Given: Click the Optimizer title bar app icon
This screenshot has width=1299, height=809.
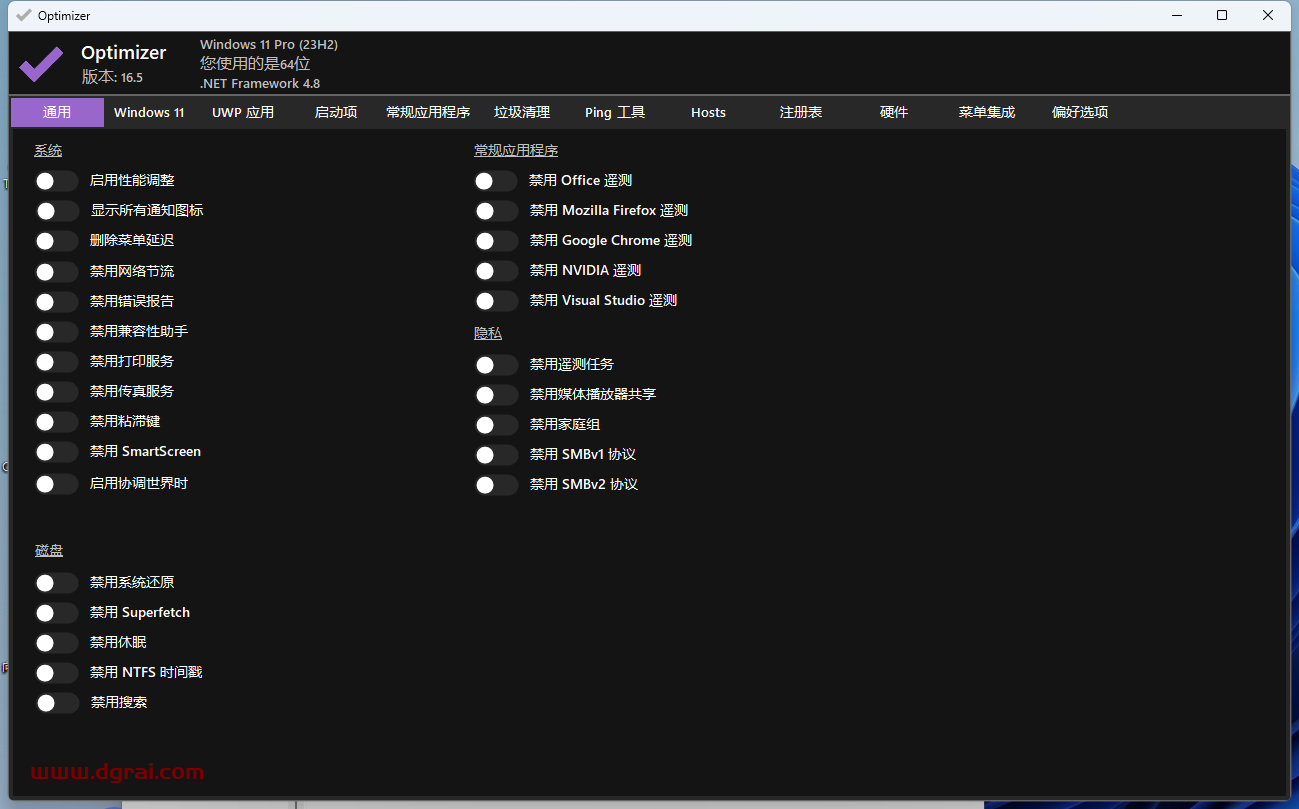Looking at the screenshot, I should click(24, 15).
